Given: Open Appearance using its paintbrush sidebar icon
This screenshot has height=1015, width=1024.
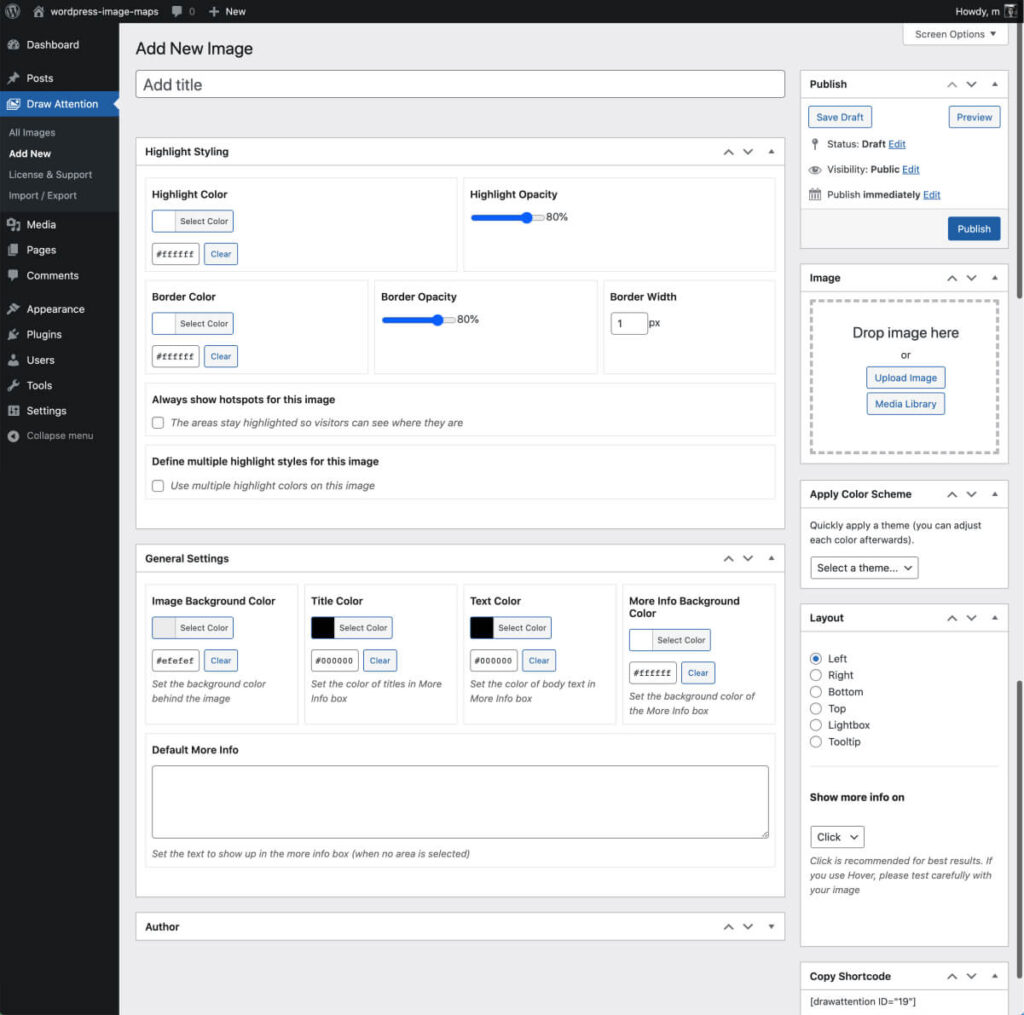Looking at the screenshot, I should [x=13, y=308].
